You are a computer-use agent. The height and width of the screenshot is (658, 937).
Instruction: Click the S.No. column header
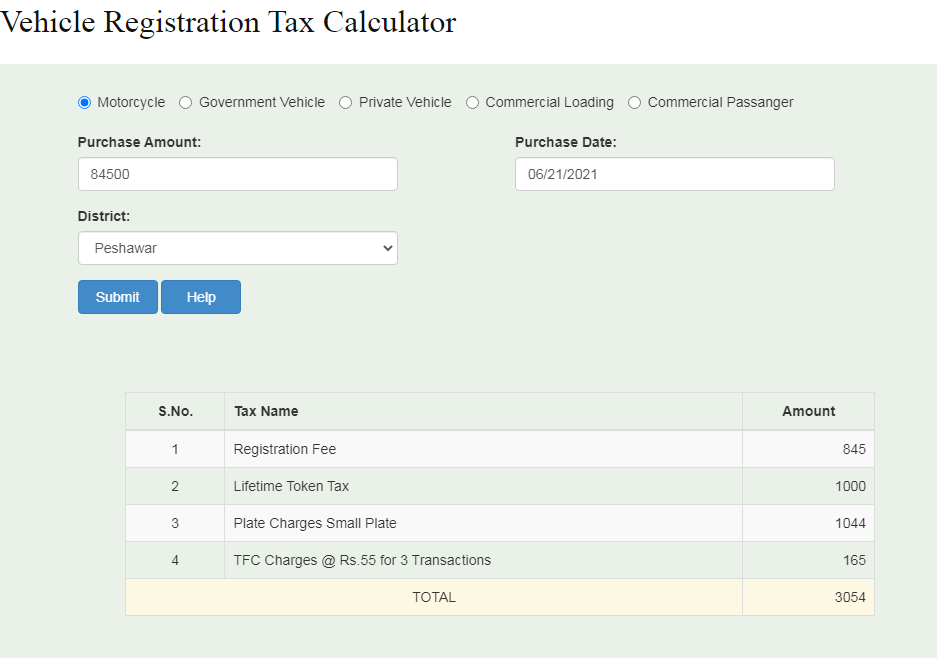175,411
